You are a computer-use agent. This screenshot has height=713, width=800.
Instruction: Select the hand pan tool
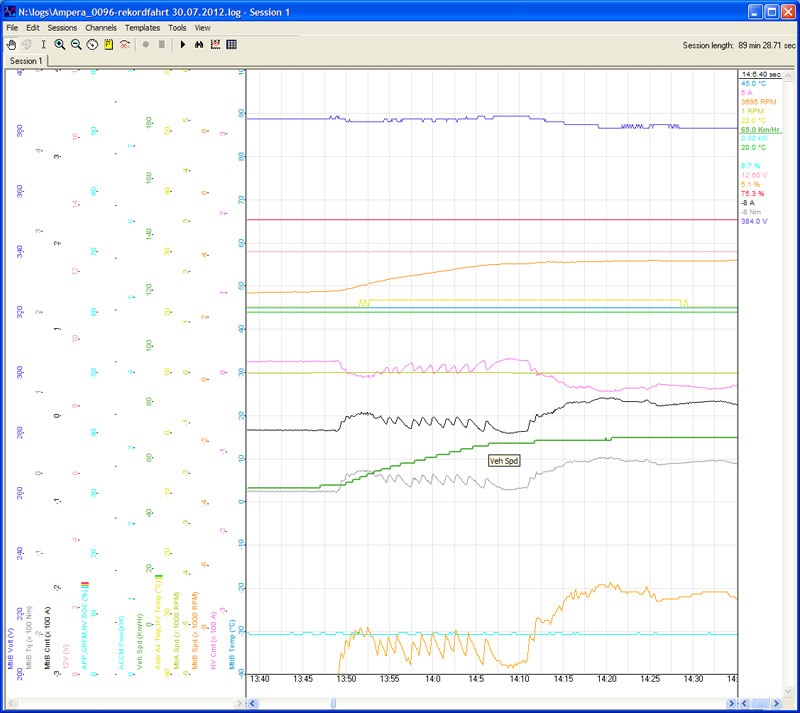tap(11, 45)
